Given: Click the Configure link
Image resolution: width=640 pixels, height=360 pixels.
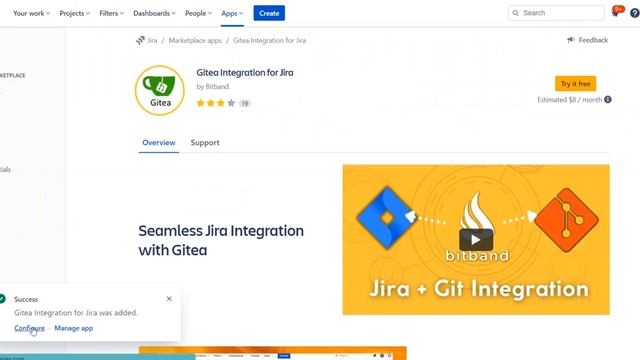Looking at the screenshot, I should (29, 328).
